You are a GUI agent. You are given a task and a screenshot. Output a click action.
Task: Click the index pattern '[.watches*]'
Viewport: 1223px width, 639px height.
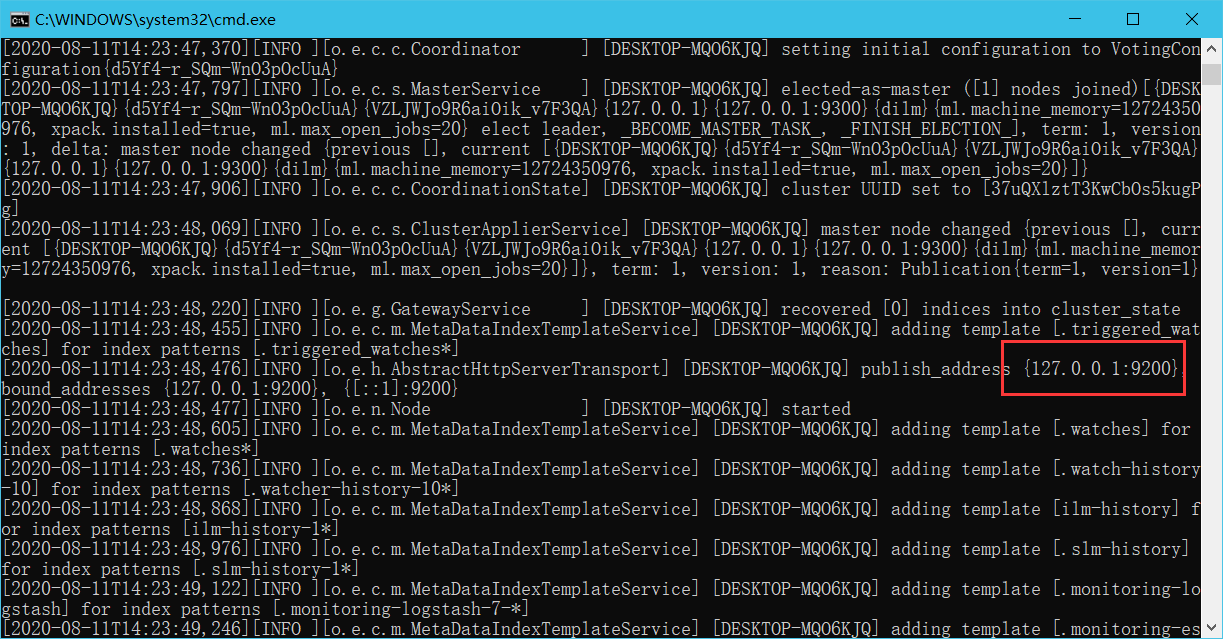click(206, 449)
